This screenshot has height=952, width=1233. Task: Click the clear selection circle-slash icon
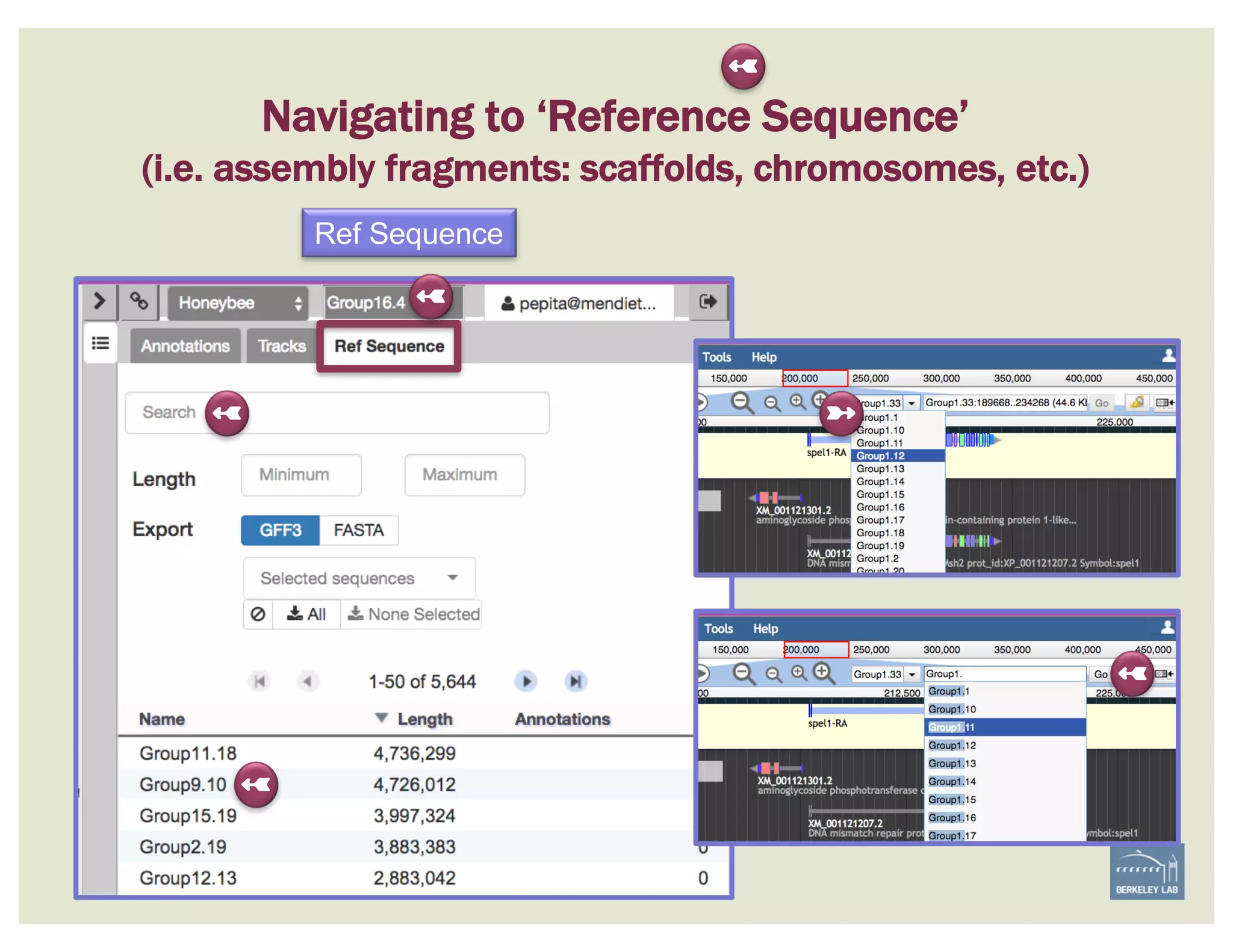coord(258,614)
